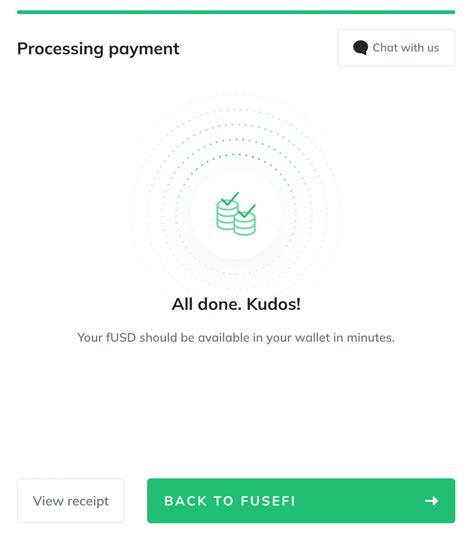The height and width of the screenshot is (542, 474).
Task: Click the "View receipt" label text
Action: point(71,501)
